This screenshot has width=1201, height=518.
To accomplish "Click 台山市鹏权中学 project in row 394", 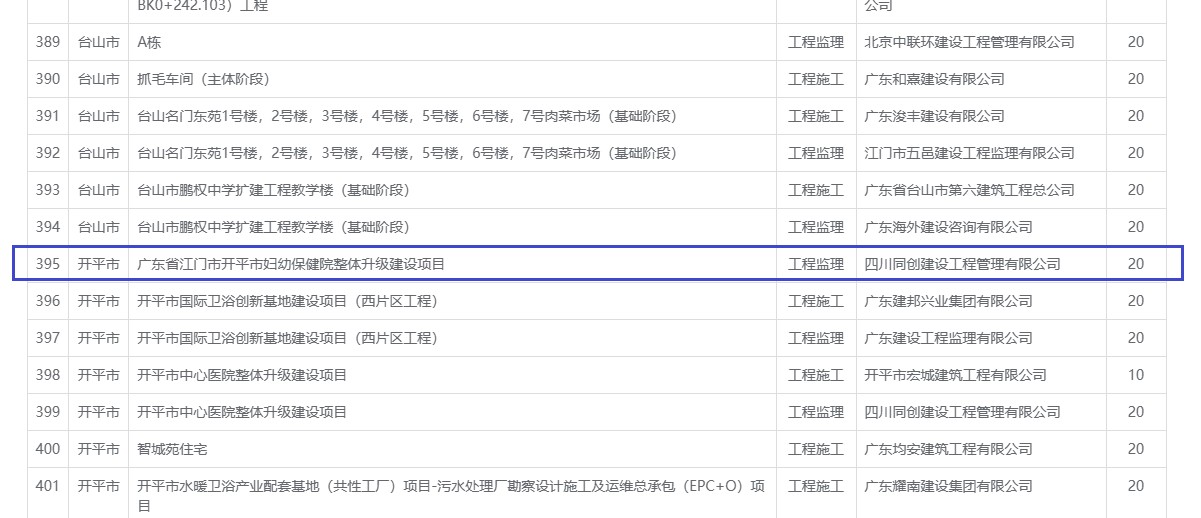I will 273,227.
